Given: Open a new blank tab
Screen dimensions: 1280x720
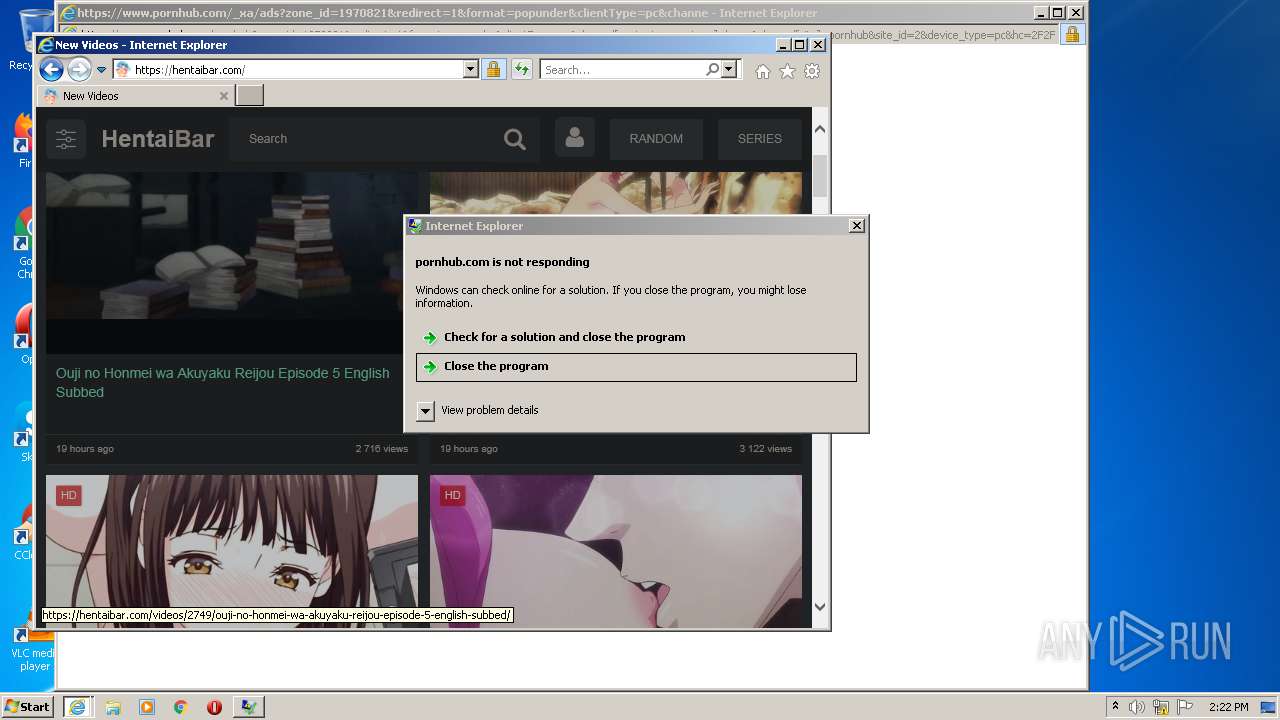Looking at the screenshot, I should [x=249, y=96].
